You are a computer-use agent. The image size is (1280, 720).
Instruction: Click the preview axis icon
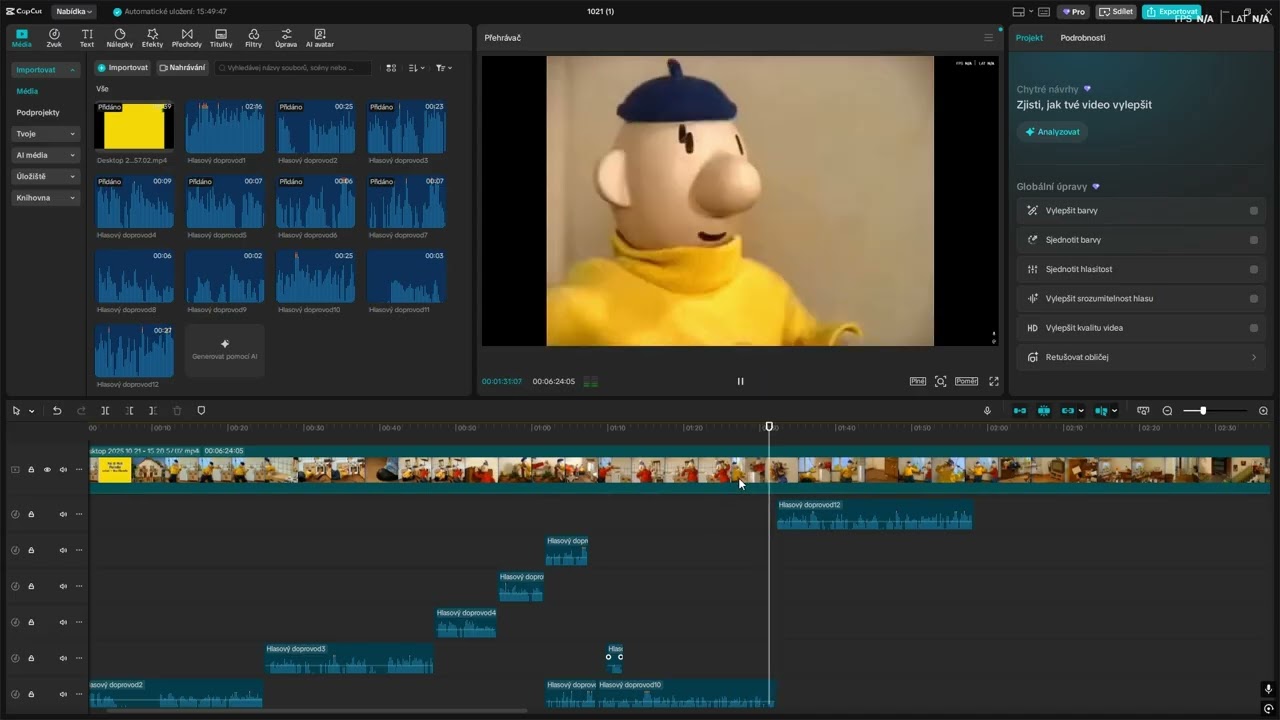pos(1101,411)
